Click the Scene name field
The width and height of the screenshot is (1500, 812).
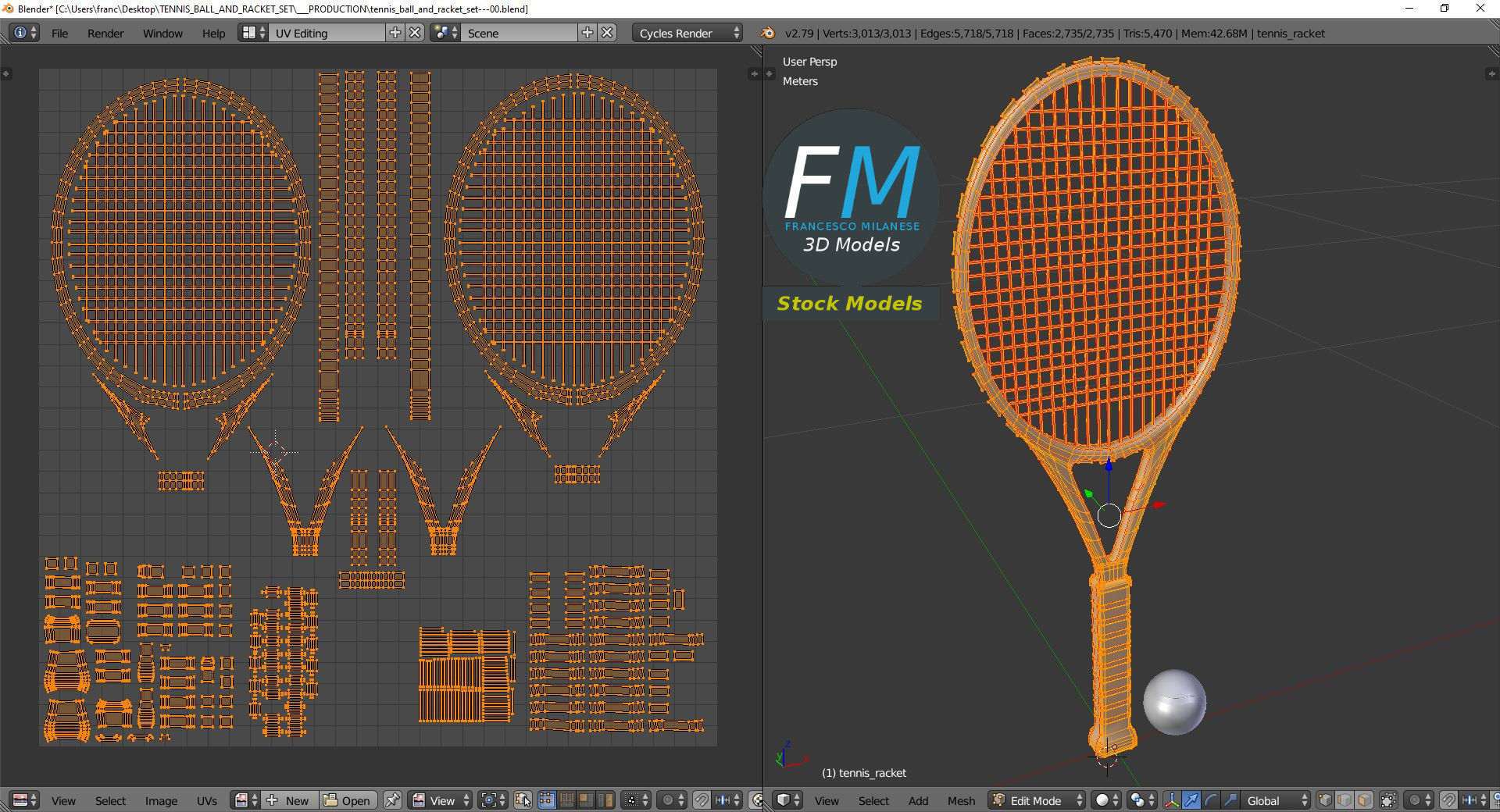pos(520,33)
